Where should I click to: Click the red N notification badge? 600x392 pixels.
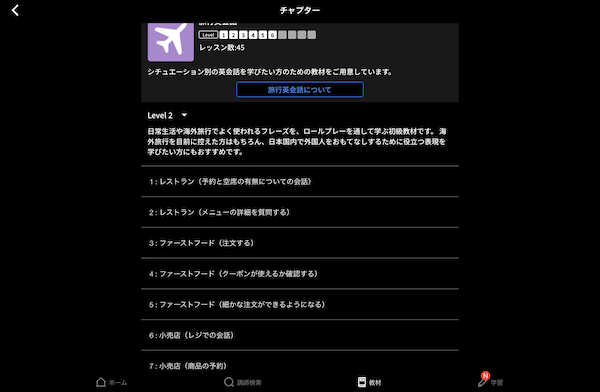485,376
